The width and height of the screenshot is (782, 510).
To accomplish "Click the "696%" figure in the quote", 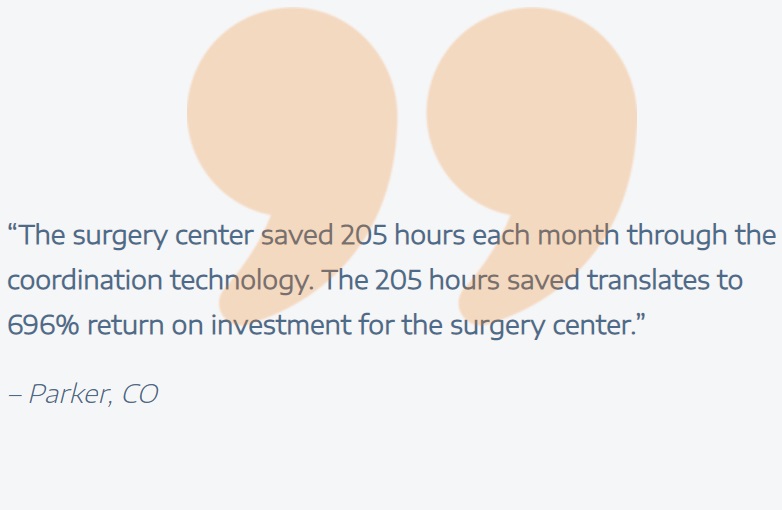I will [43, 325].
